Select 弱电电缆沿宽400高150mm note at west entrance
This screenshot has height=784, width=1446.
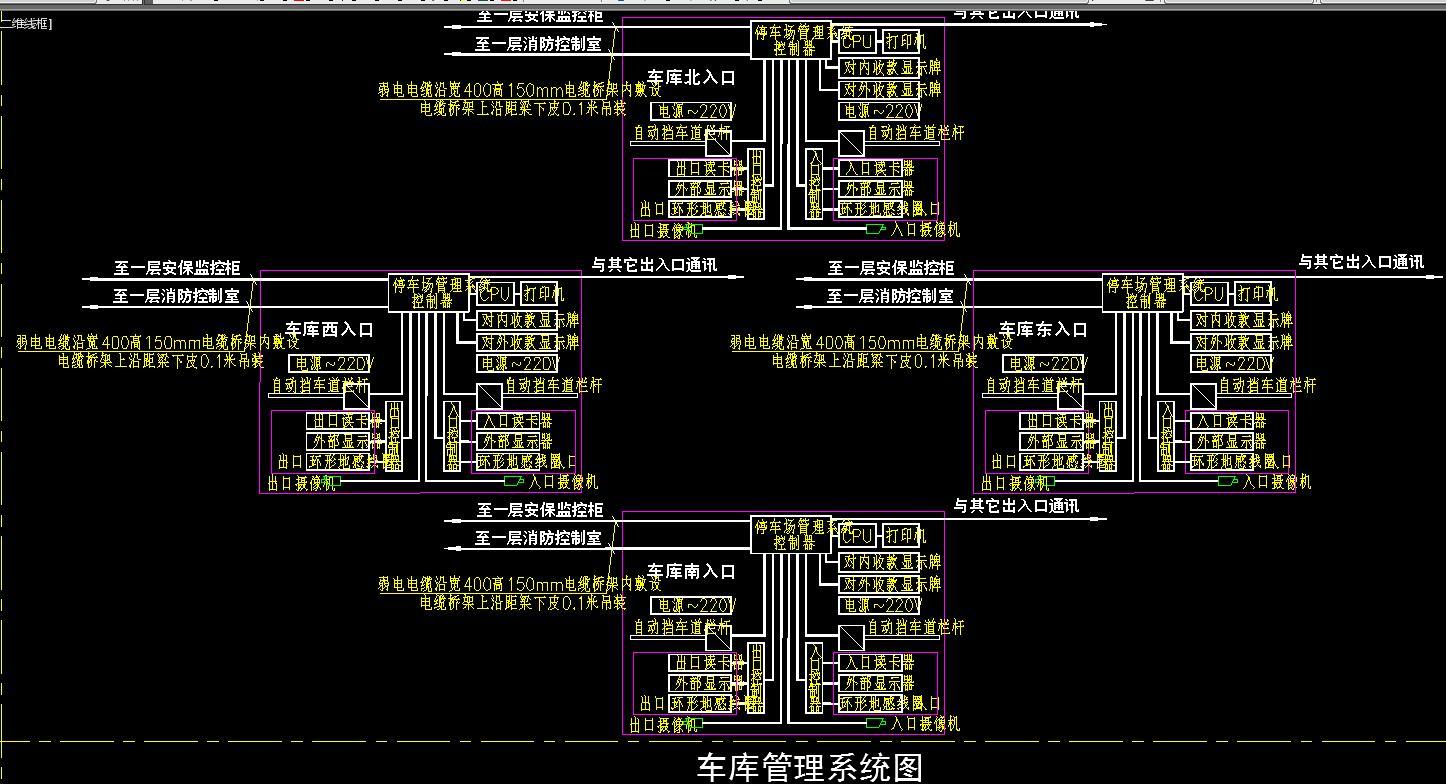(x=157, y=343)
